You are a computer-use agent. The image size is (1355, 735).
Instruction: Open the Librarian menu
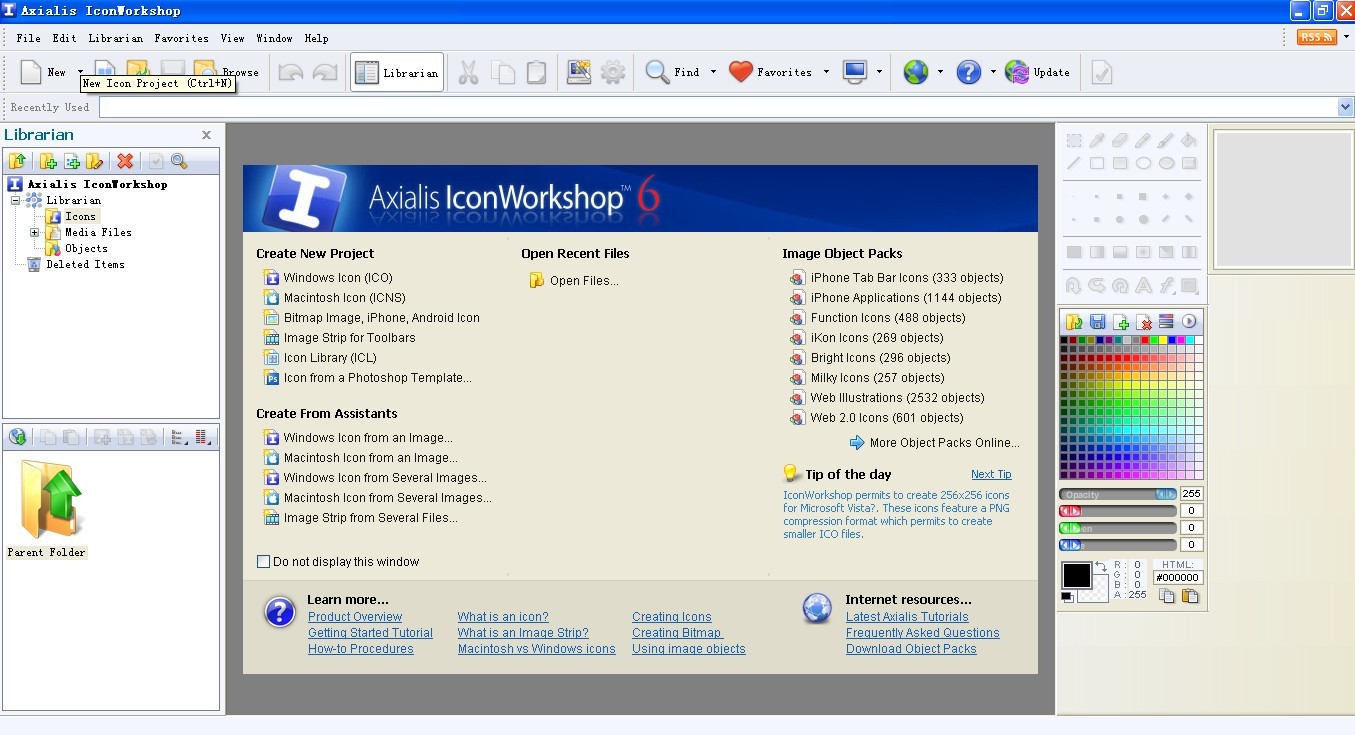click(x=115, y=38)
